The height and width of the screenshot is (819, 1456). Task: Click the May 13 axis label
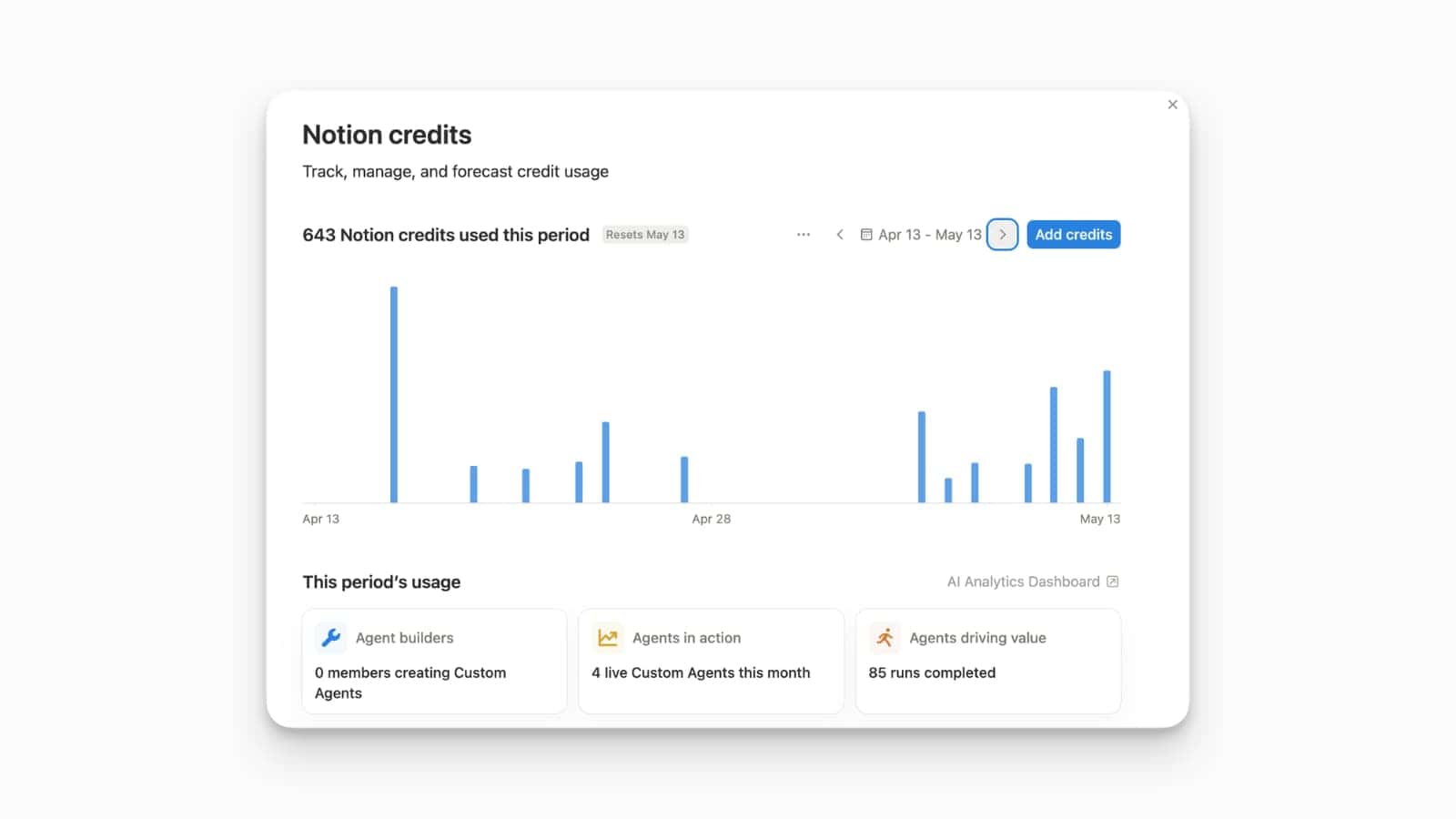(x=1100, y=519)
